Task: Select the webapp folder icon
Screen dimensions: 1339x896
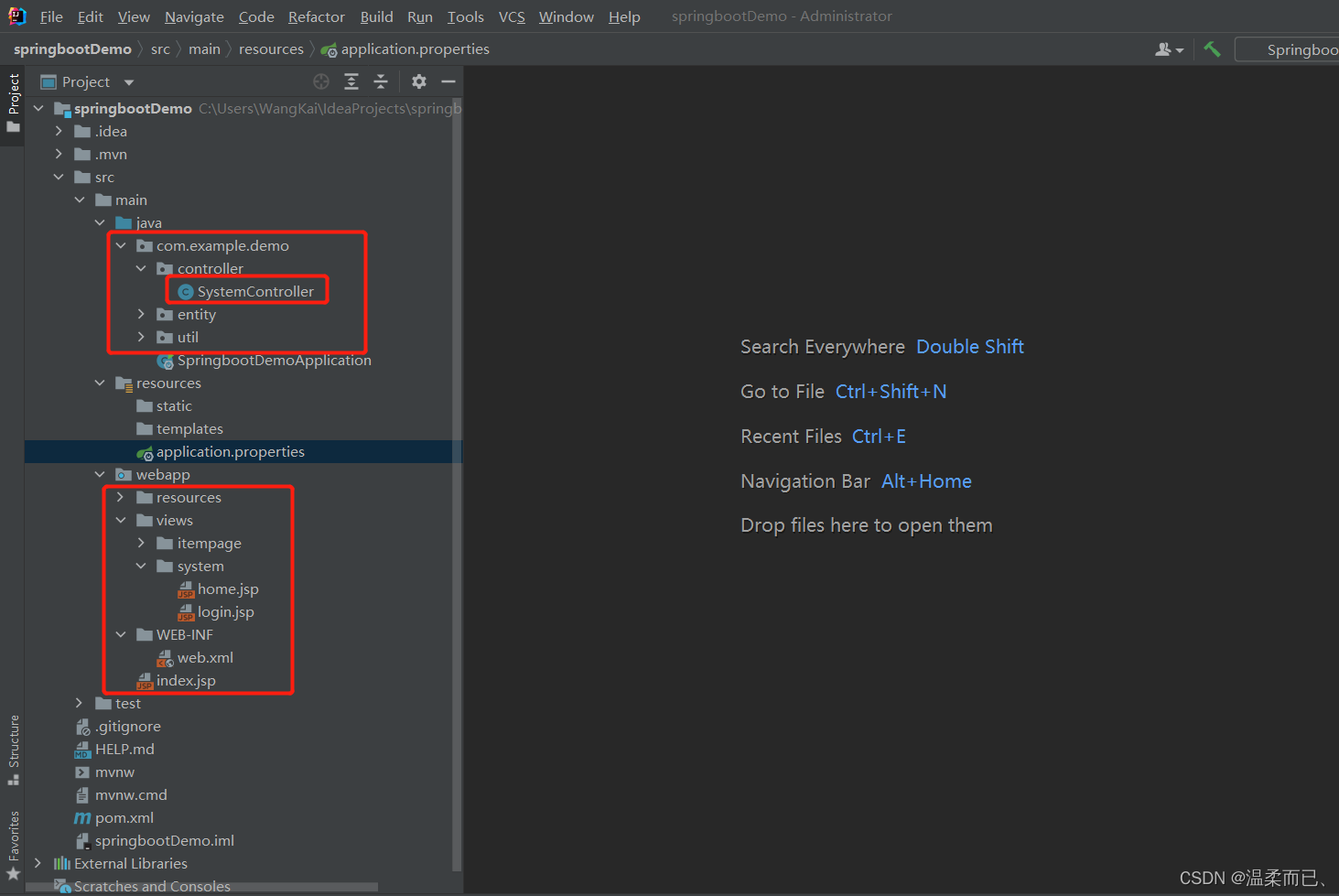Action: 124,475
